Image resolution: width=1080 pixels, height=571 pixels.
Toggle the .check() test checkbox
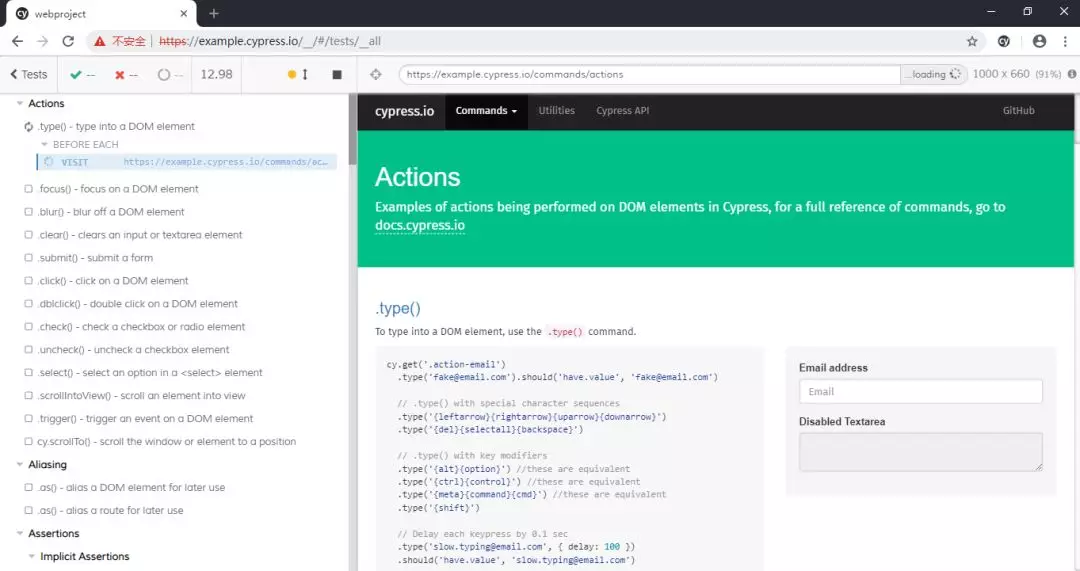(28, 326)
